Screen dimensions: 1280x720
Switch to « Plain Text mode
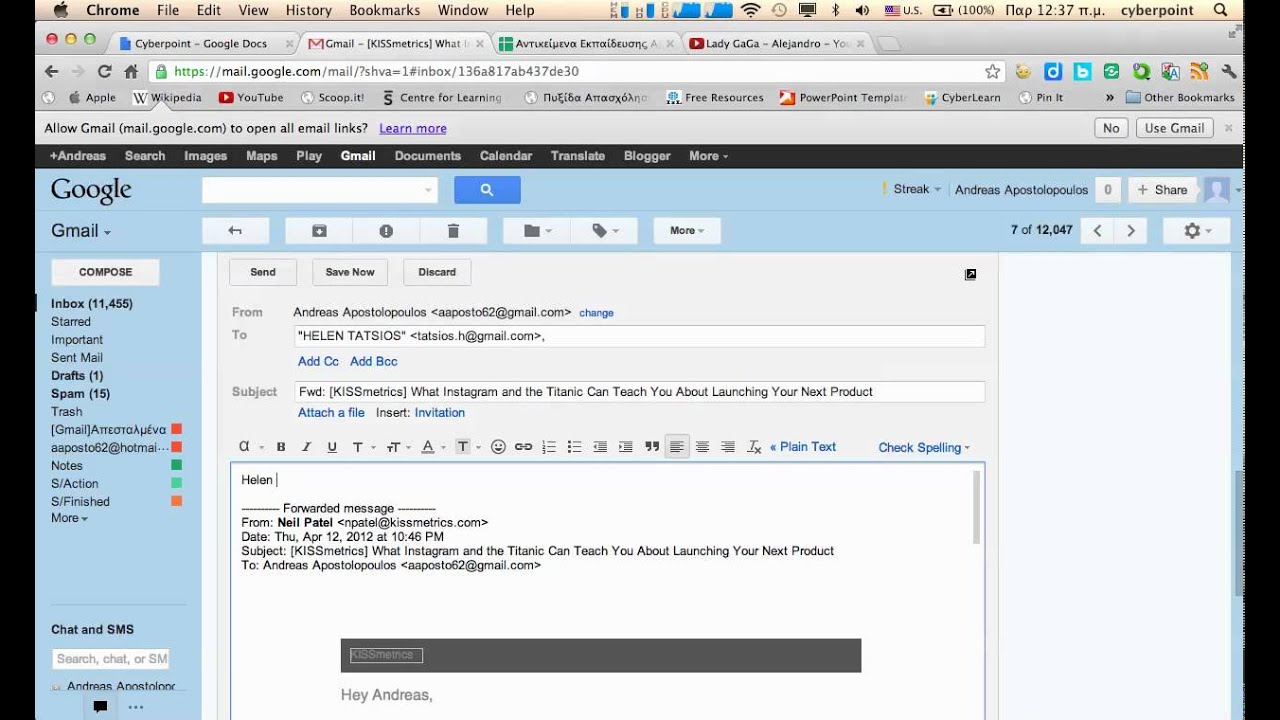[803, 447]
